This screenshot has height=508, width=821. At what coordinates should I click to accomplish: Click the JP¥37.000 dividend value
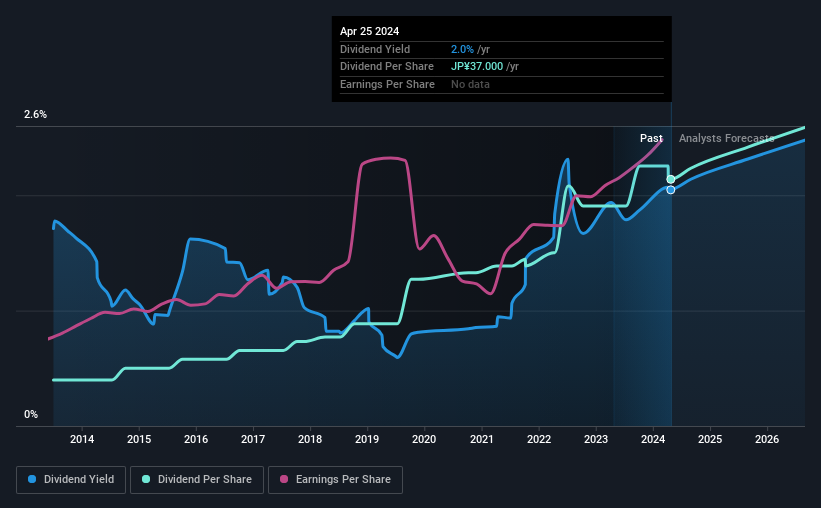[x=477, y=67]
